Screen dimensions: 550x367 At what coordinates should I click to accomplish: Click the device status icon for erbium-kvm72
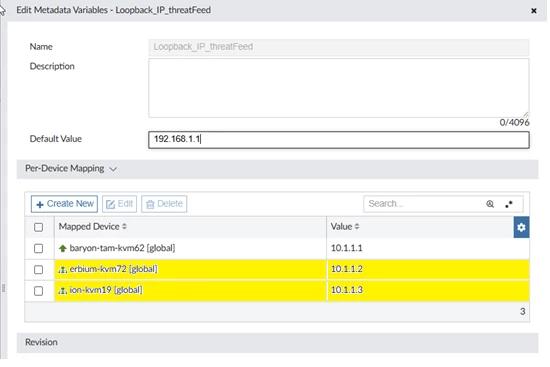(63, 269)
